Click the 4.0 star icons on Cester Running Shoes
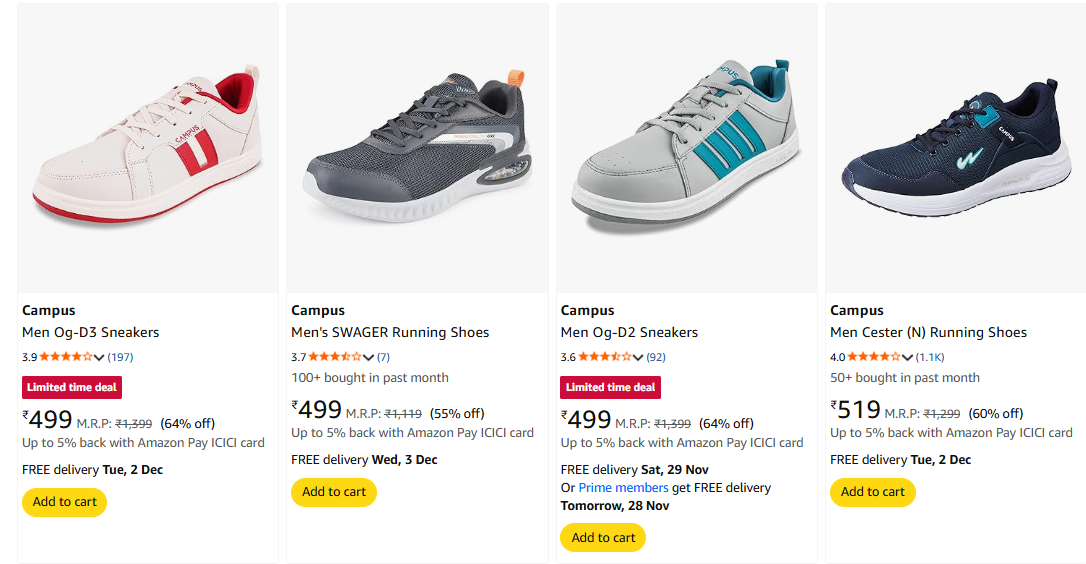This screenshot has height=564, width=1086. coord(874,357)
